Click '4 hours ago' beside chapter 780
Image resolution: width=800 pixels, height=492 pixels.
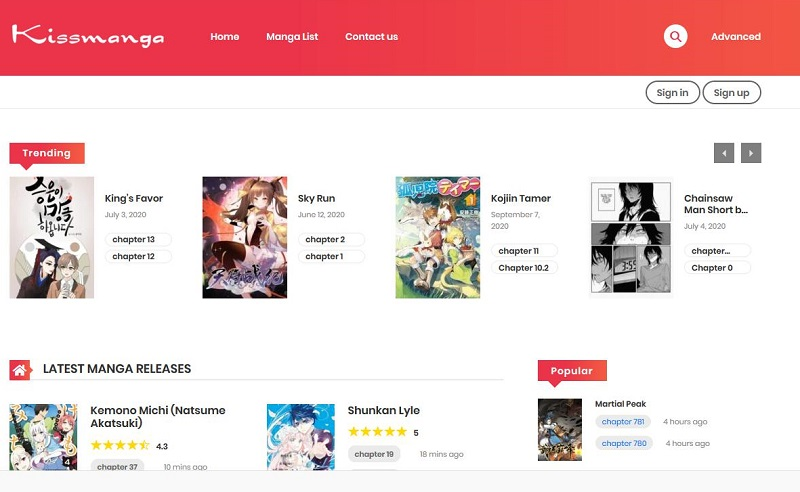pyautogui.click(x=688, y=443)
